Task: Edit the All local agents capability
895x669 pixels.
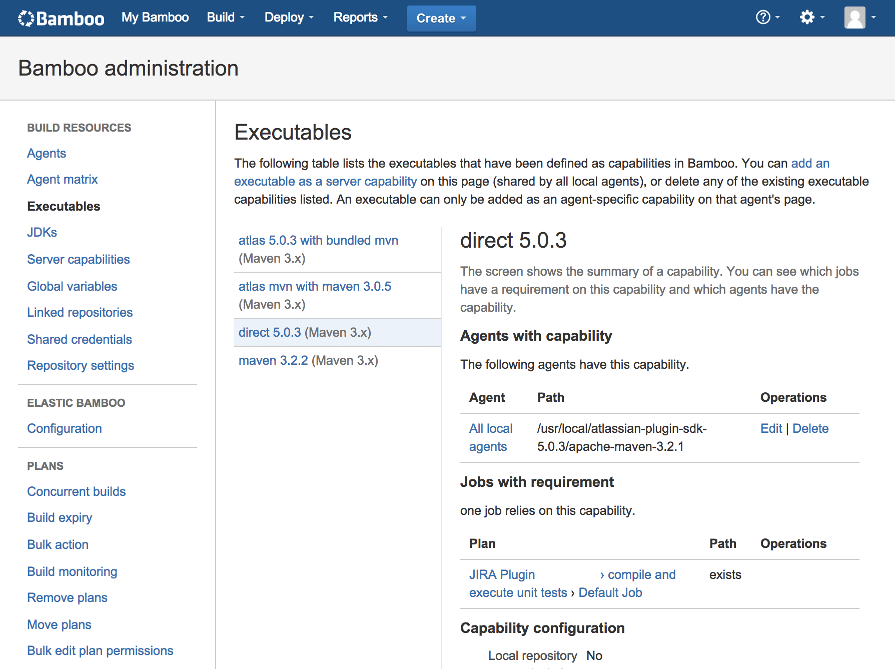Action: (771, 429)
